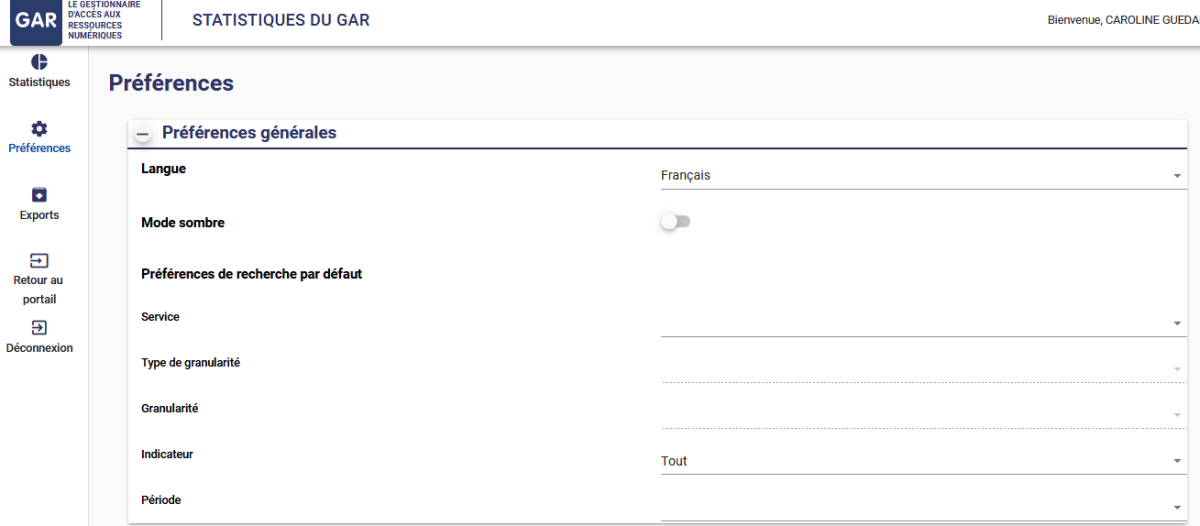Open the Exports archive icon
1200x526 pixels.
click(39, 195)
